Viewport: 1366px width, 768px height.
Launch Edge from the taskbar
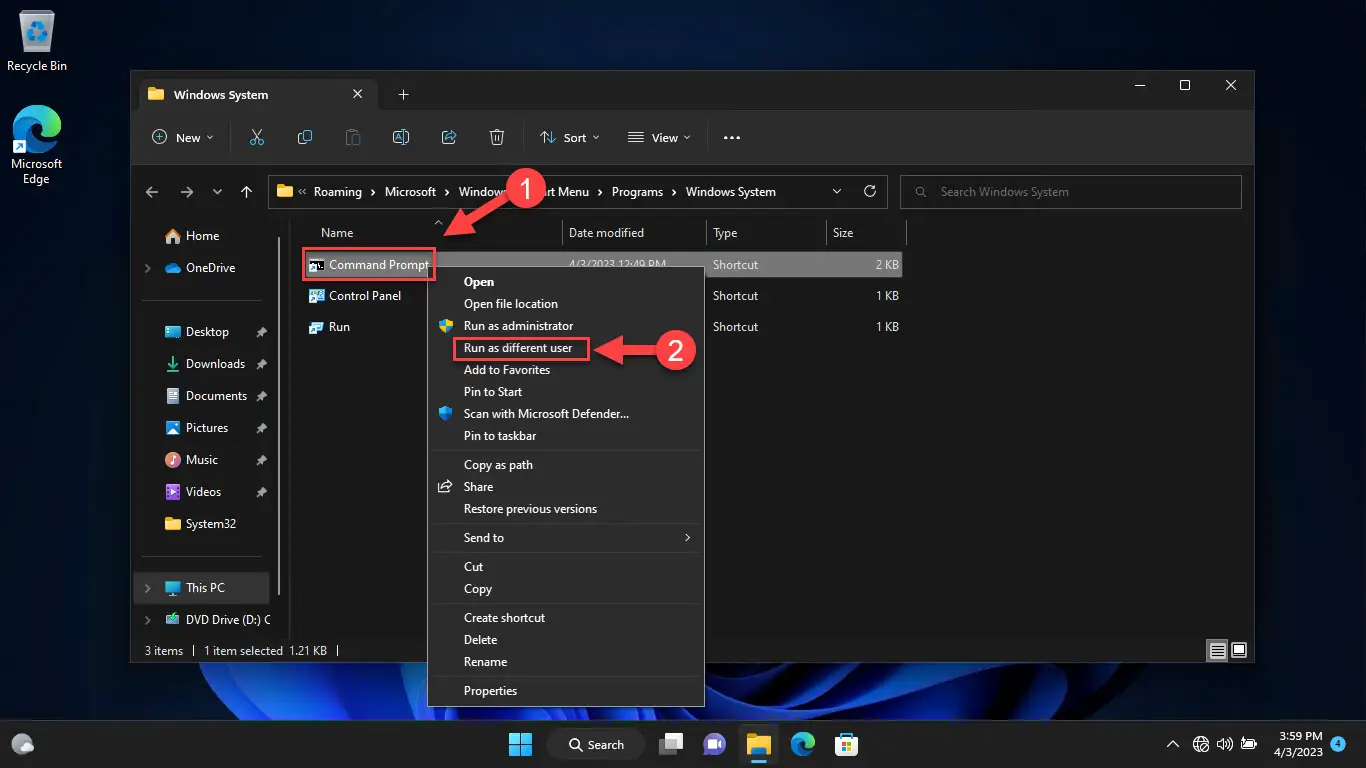coord(803,744)
